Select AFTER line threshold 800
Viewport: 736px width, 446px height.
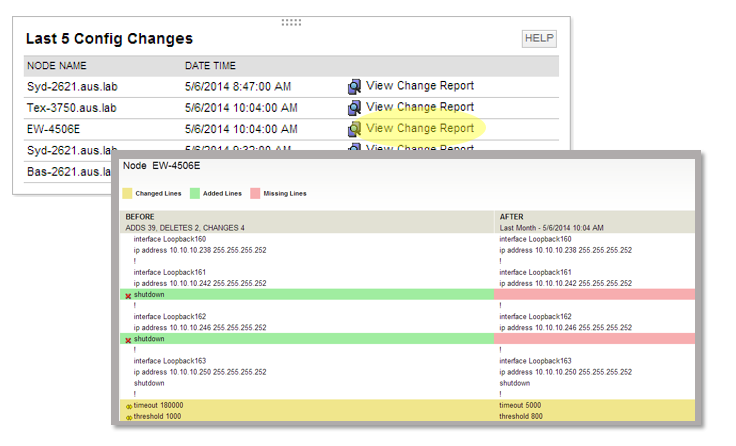point(521,416)
